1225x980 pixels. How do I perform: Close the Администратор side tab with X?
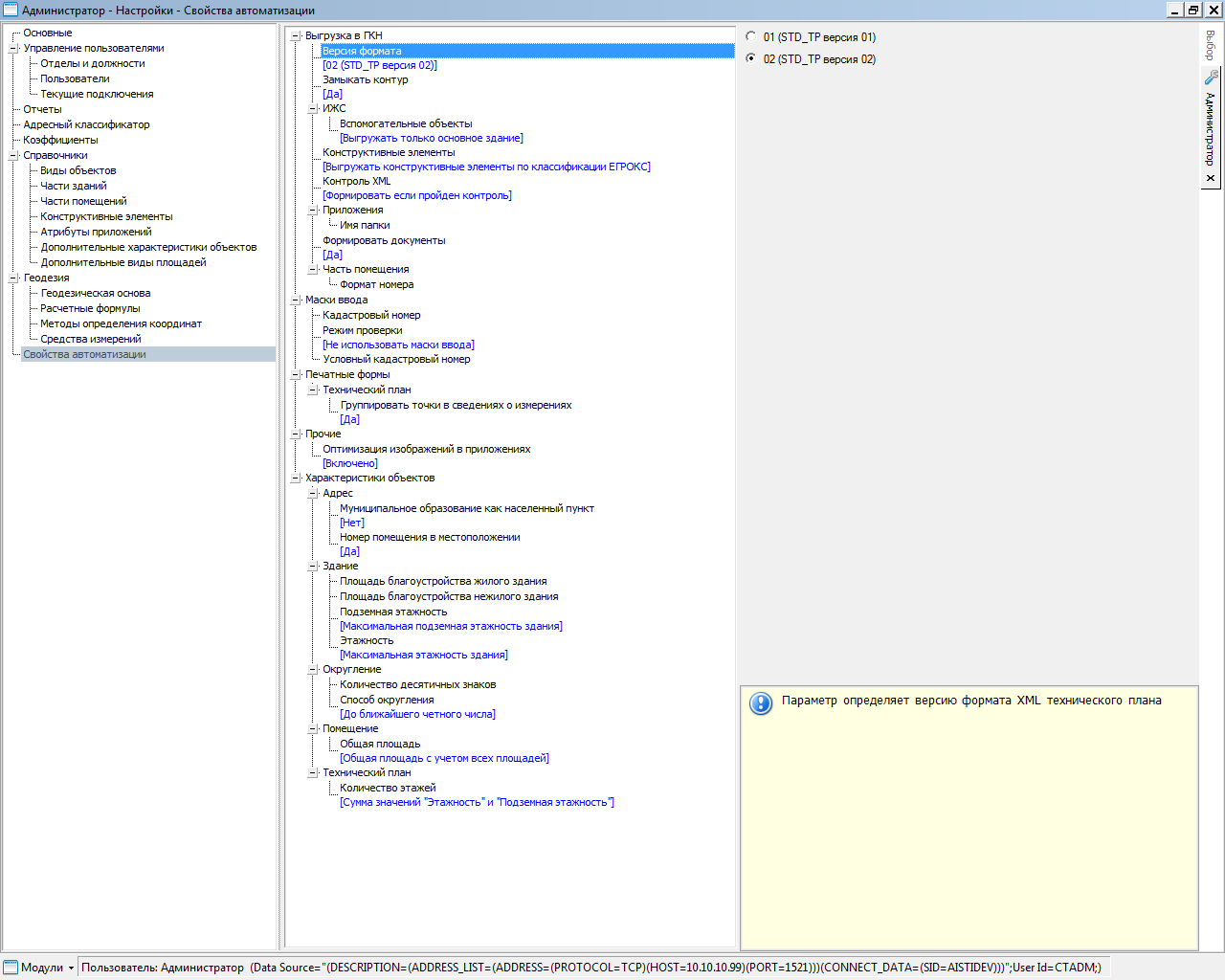[x=1211, y=178]
